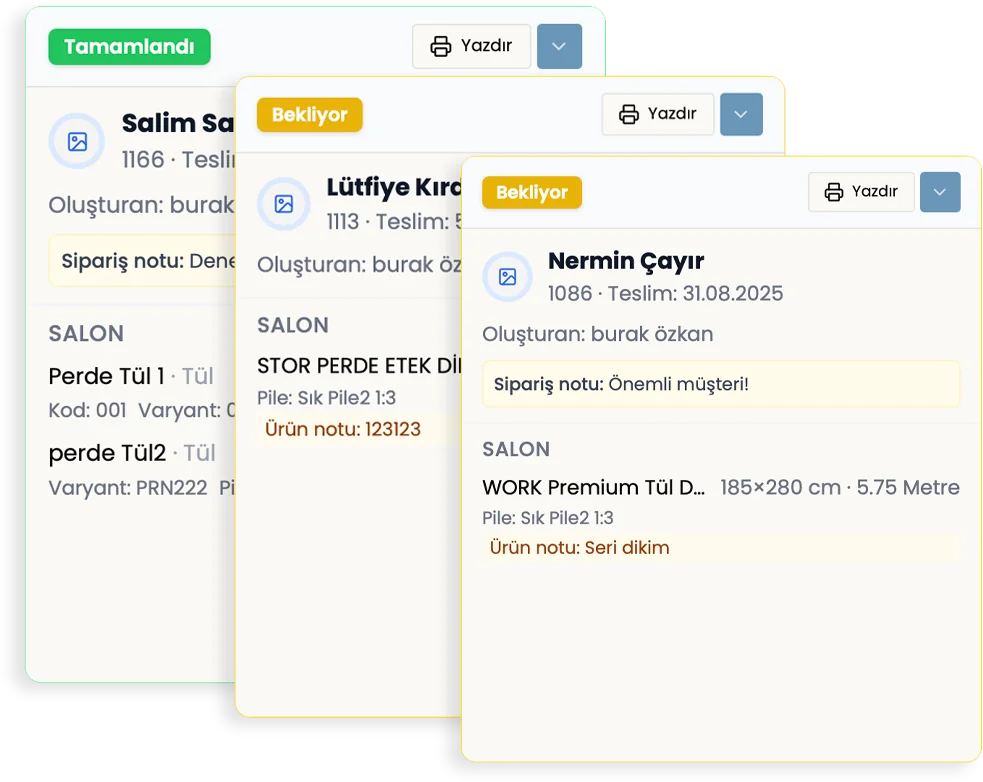This screenshot has width=983, height=782.
Task: Click SALON heading in Lütfiye card
Action: [x=293, y=325]
